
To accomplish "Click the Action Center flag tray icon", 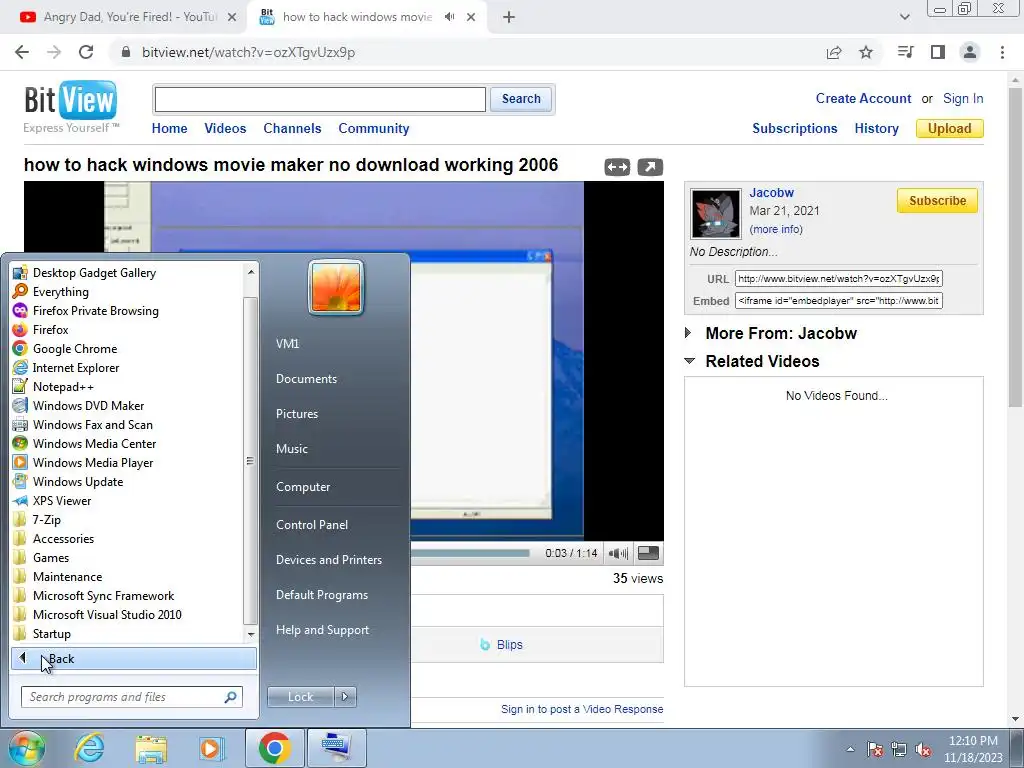I will (875, 749).
